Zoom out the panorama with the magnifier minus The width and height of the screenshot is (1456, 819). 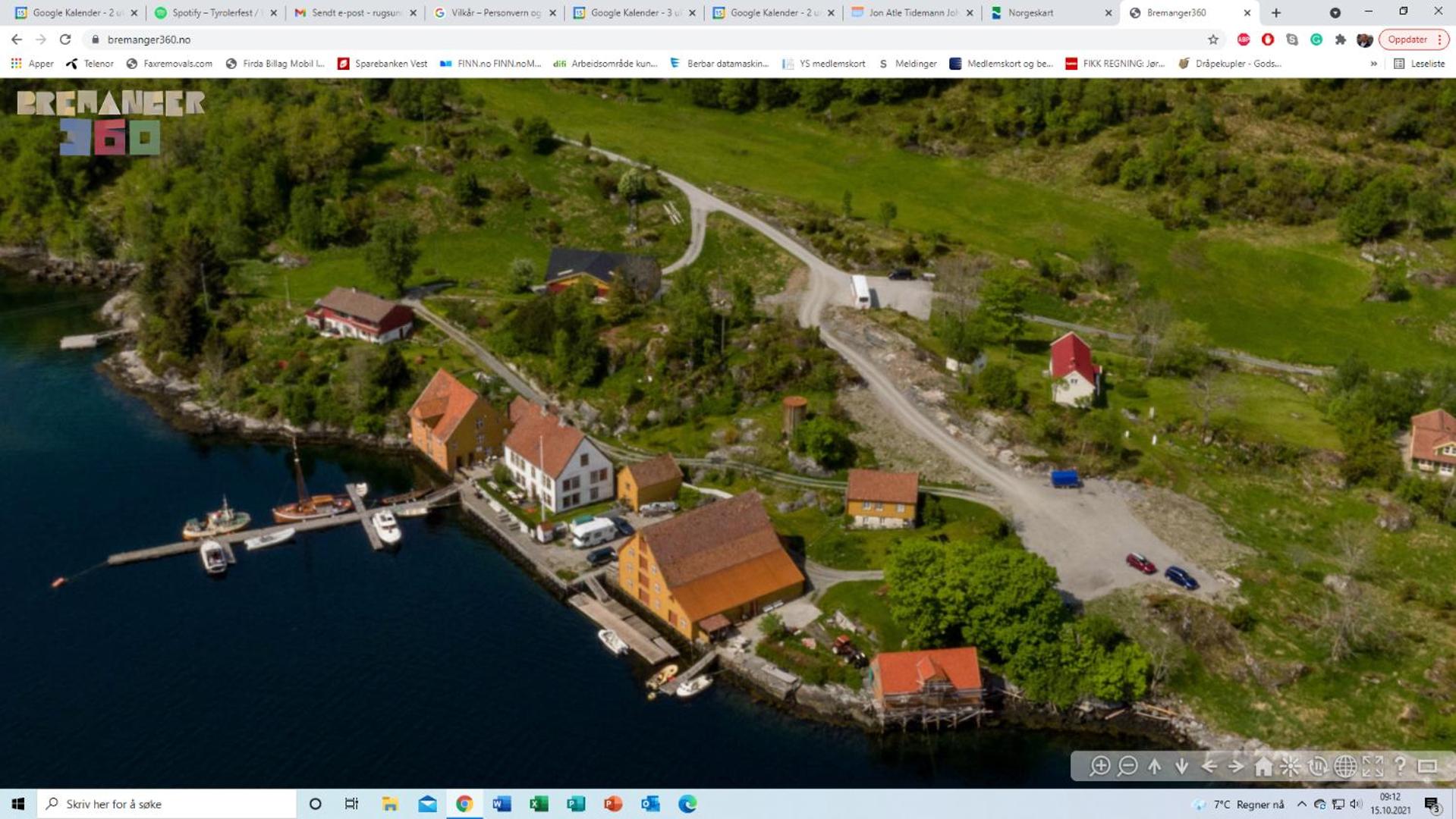pos(1127,766)
